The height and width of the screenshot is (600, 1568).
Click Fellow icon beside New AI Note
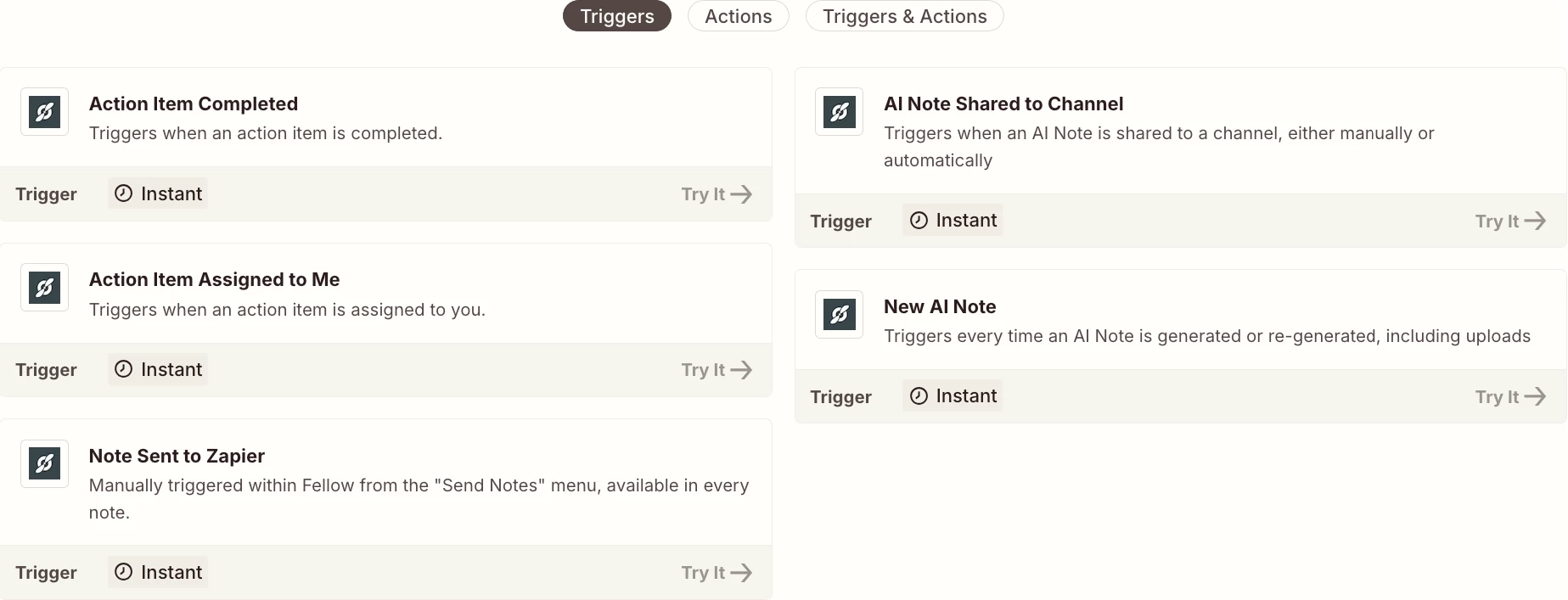pyautogui.click(x=839, y=315)
